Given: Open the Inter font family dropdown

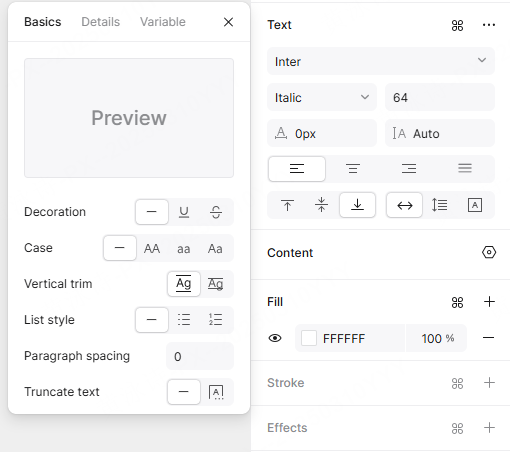Looking at the screenshot, I should pos(381,61).
